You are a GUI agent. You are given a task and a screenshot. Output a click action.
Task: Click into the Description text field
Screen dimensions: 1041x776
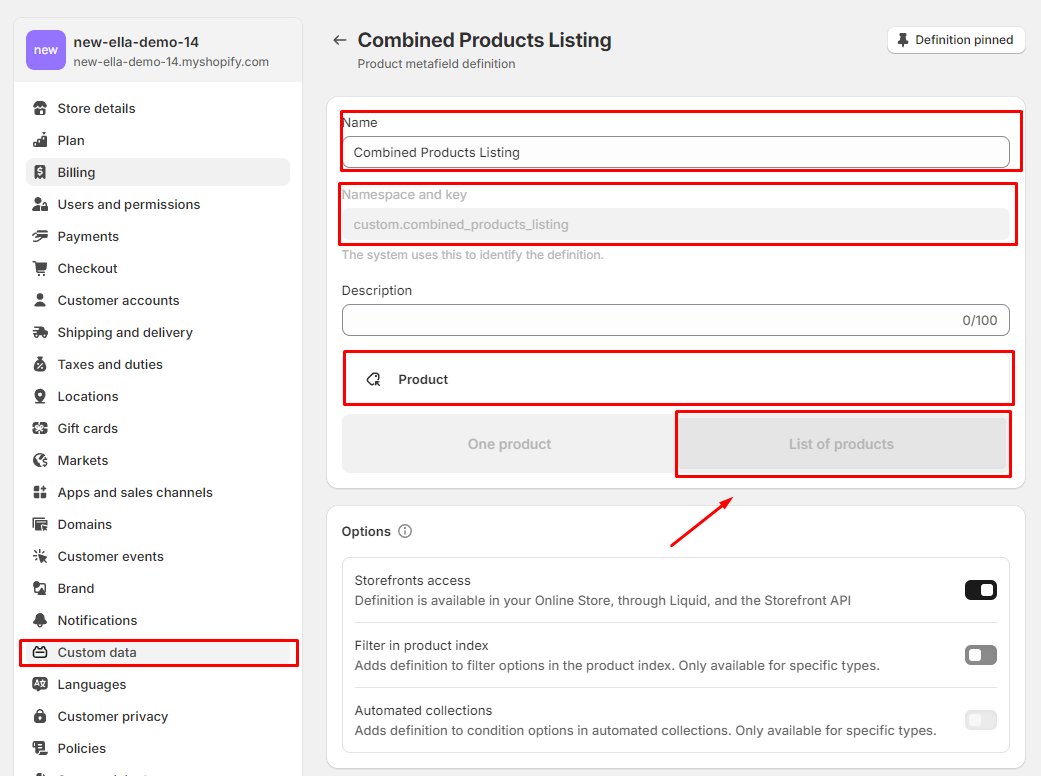(x=650, y=320)
